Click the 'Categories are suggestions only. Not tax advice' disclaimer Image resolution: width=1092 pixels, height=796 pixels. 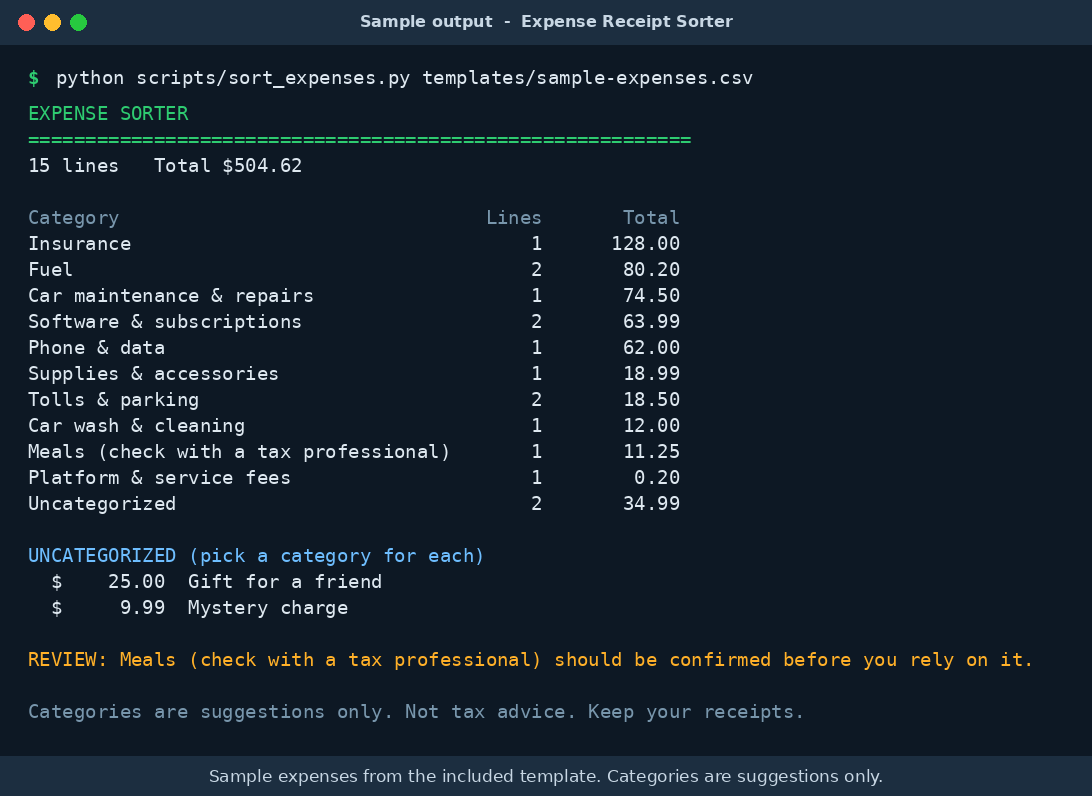(x=416, y=712)
